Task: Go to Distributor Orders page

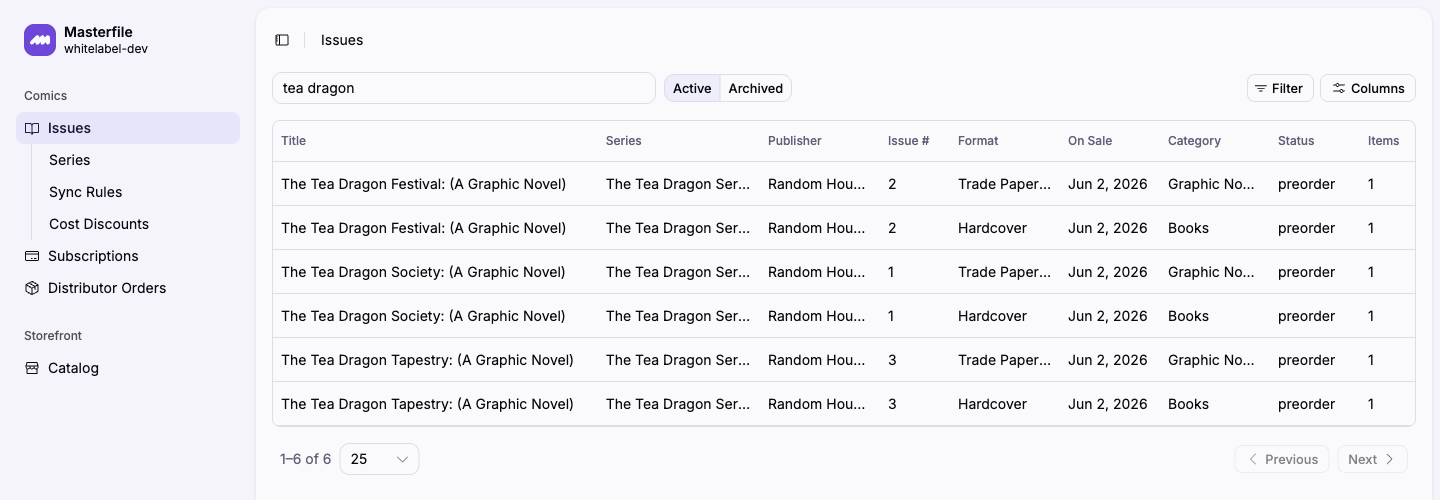Action: pos(128,288)
